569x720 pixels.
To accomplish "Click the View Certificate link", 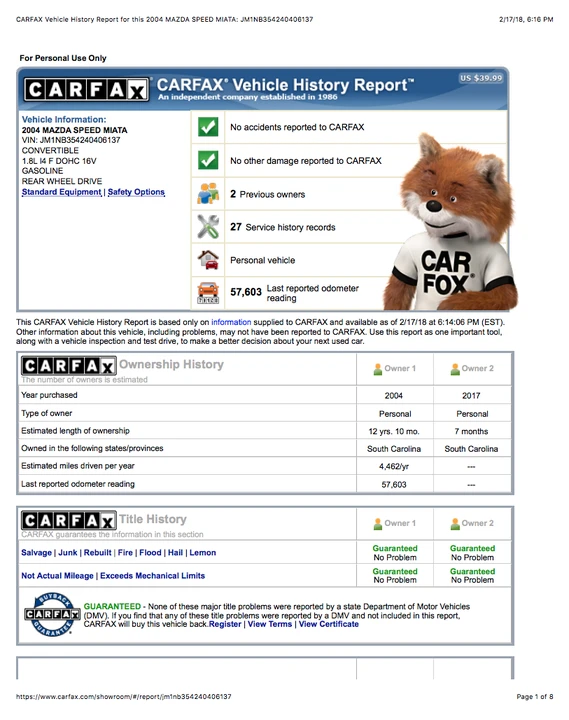I will [x=329, y=624].
